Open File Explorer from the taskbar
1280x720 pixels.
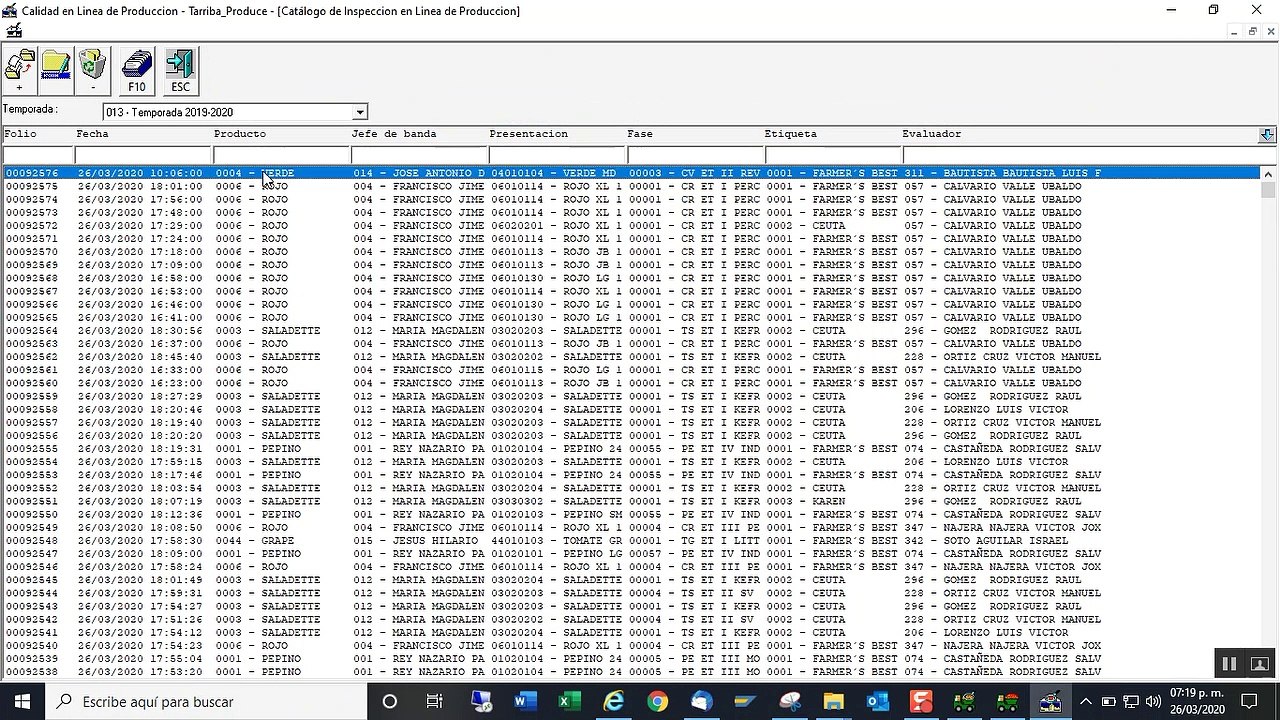pos(833,702)
